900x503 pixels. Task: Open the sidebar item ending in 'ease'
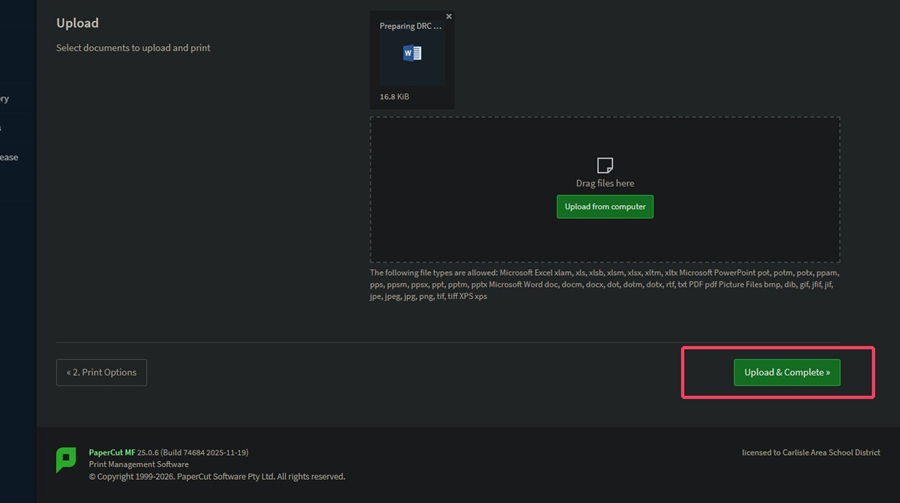coord(9,157)
